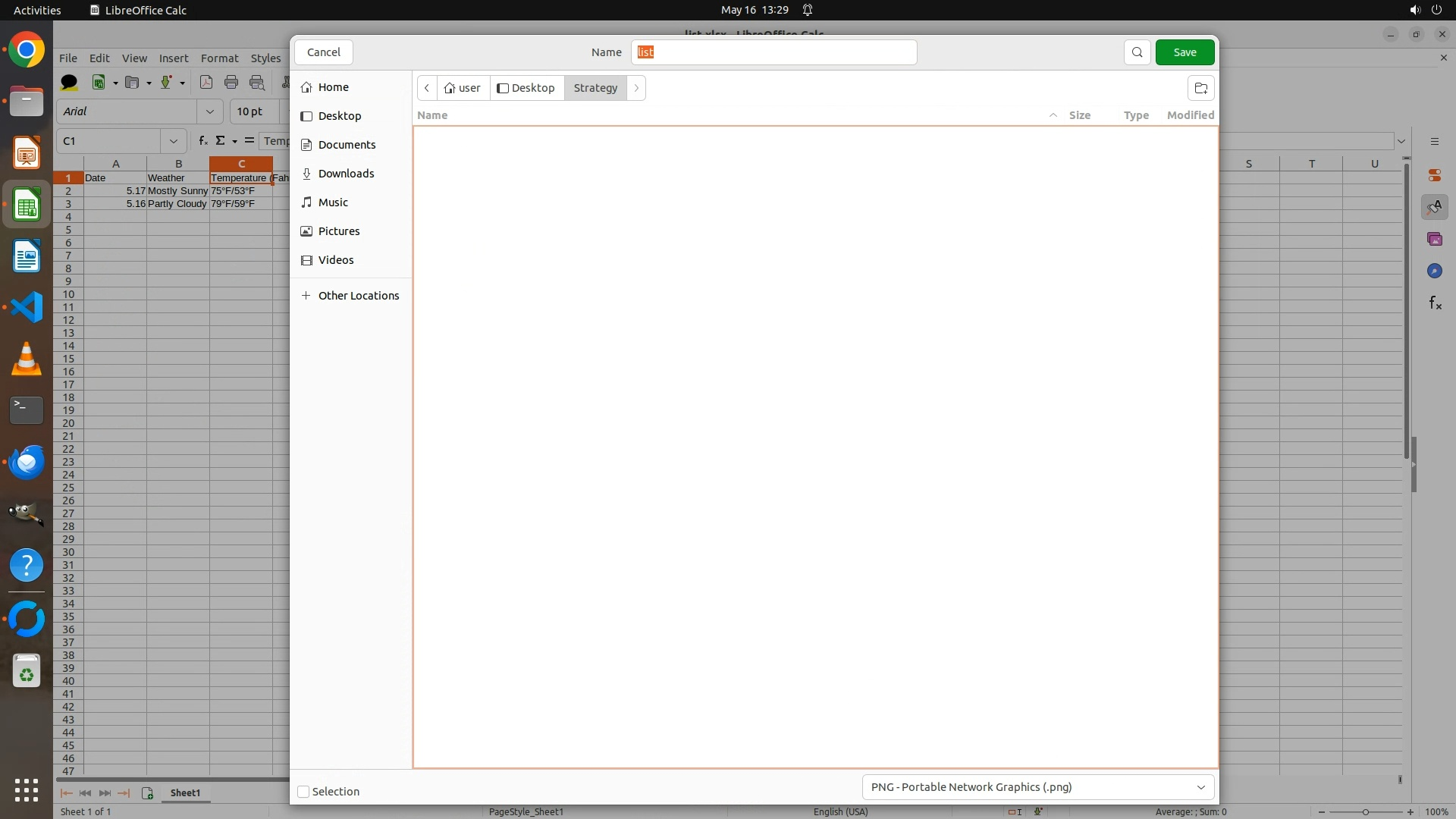Open the Format menu

[x=219, y=58]
